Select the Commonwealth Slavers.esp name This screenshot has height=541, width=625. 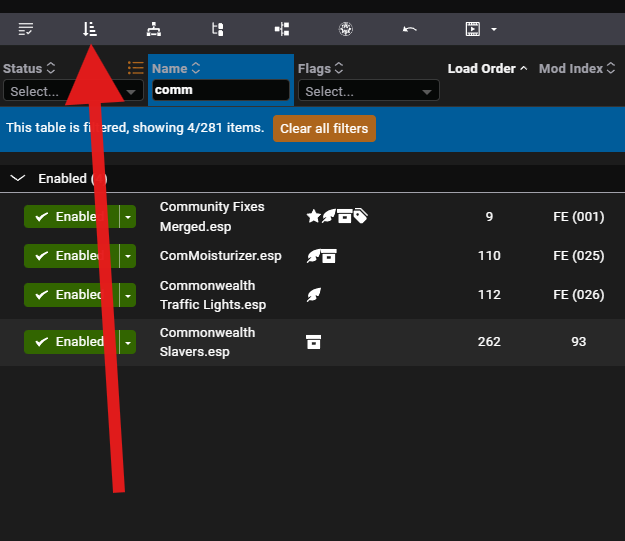point(207,342)
